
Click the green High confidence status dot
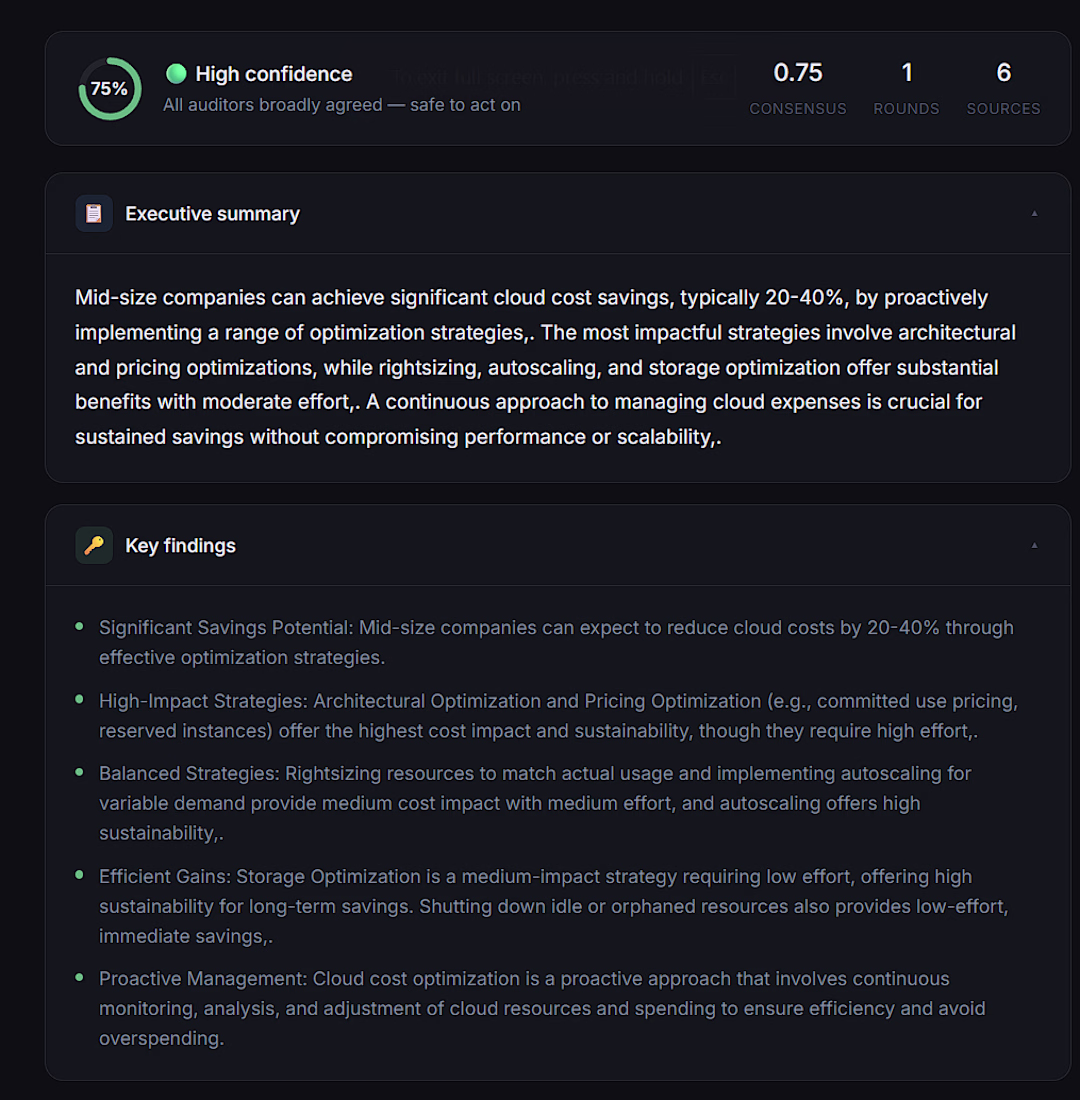pyautogui.click(x=176, y=73)
